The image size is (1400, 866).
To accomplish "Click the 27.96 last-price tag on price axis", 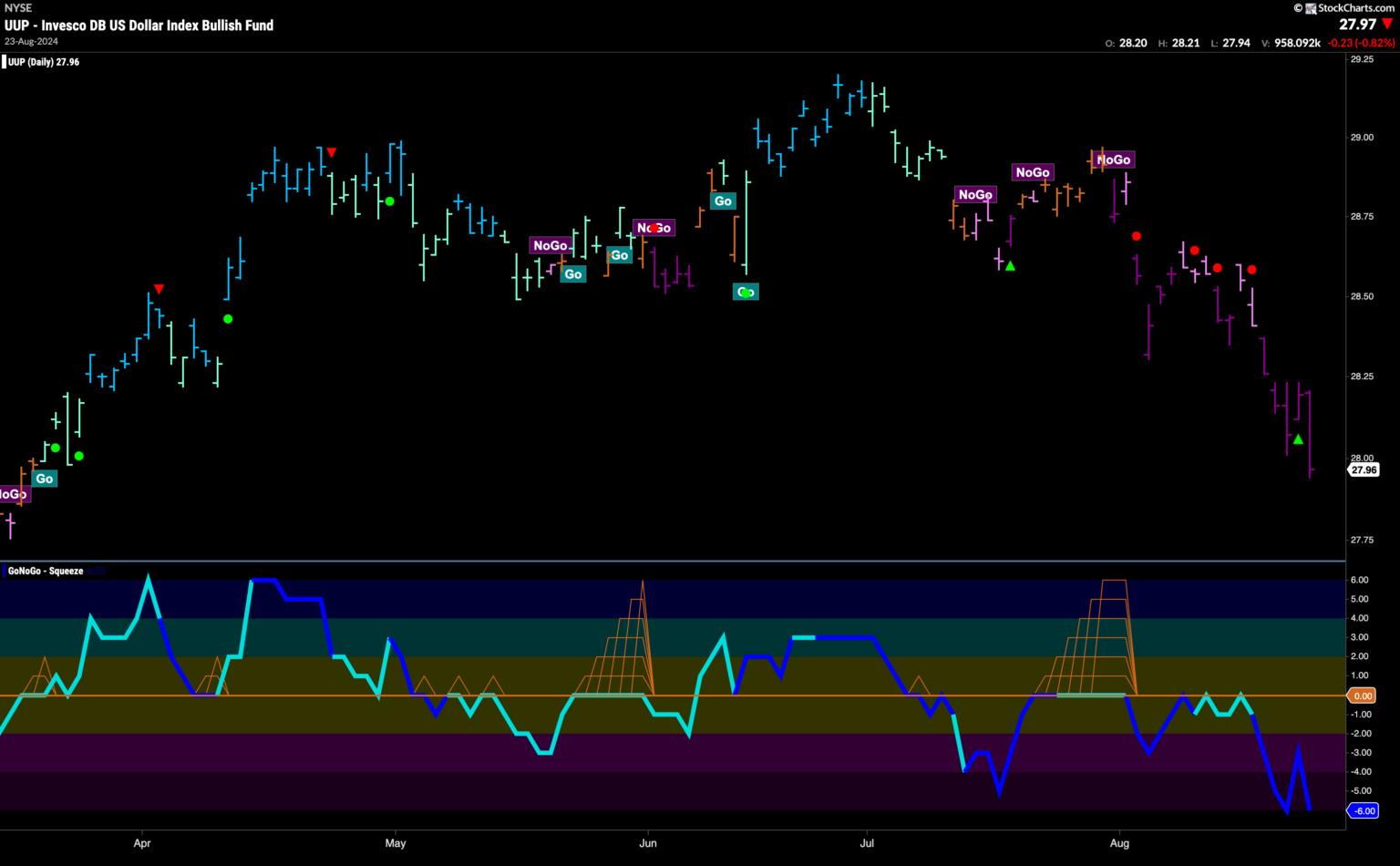I will (1364, 469).
